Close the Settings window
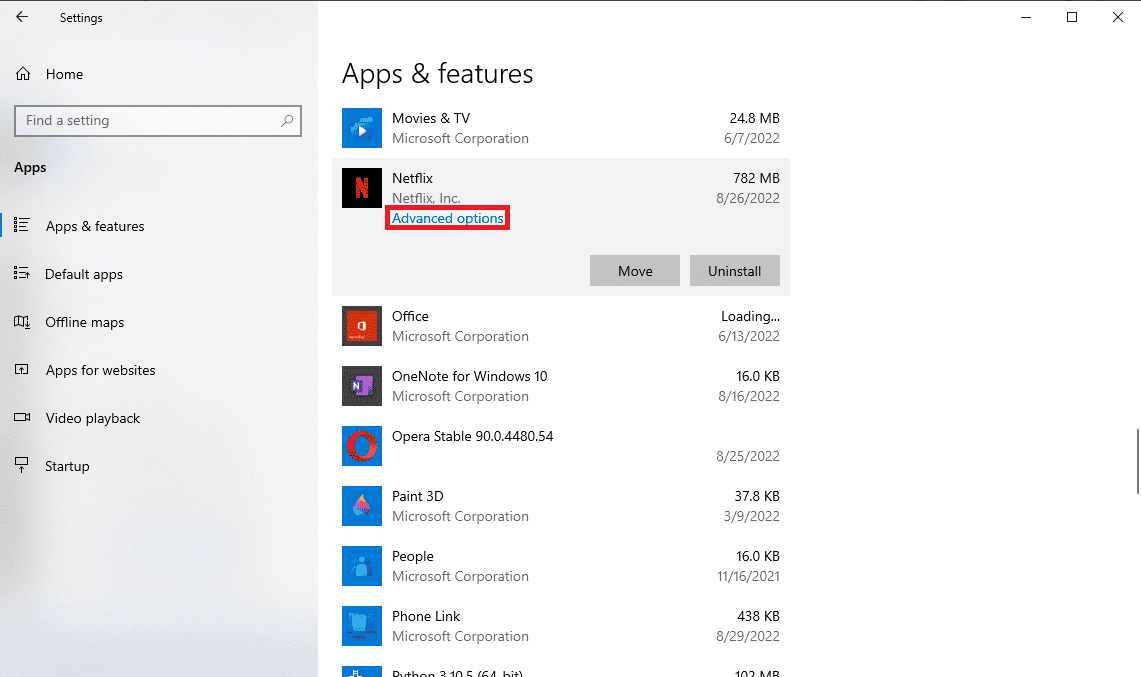Image resolution: width=1141 pixels, height=677 pixels. click(x=1118, y=17)
